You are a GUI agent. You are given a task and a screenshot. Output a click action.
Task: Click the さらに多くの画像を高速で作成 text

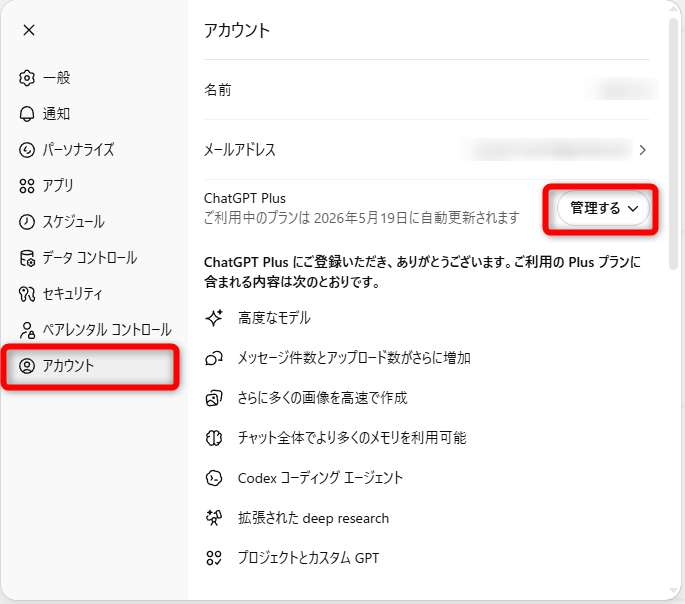click(x=322, y=398)
